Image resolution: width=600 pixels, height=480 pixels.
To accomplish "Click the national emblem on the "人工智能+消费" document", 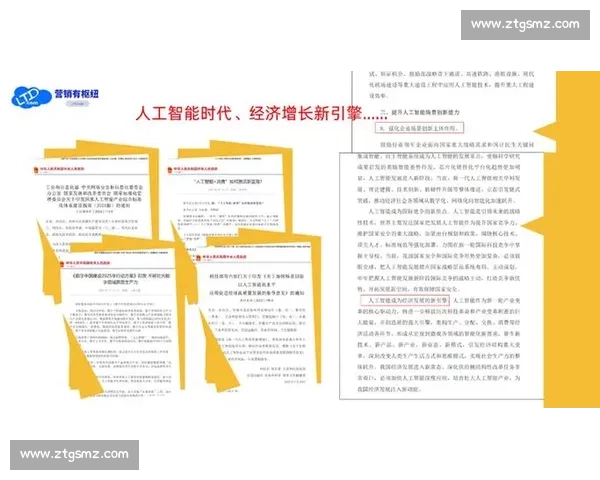I will 170,170.
